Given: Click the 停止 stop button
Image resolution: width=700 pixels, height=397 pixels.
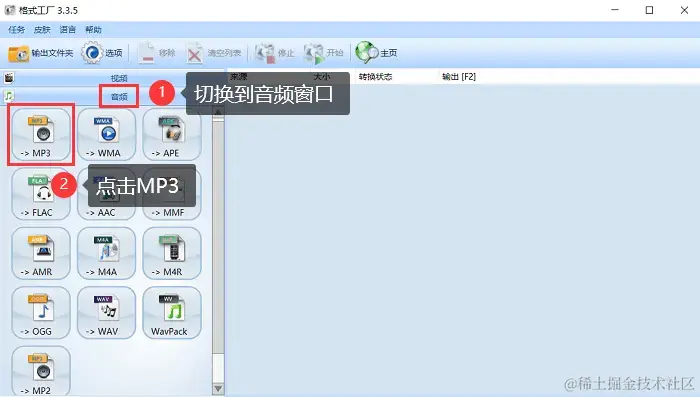Looking at the screenshot, I should 275,53.
